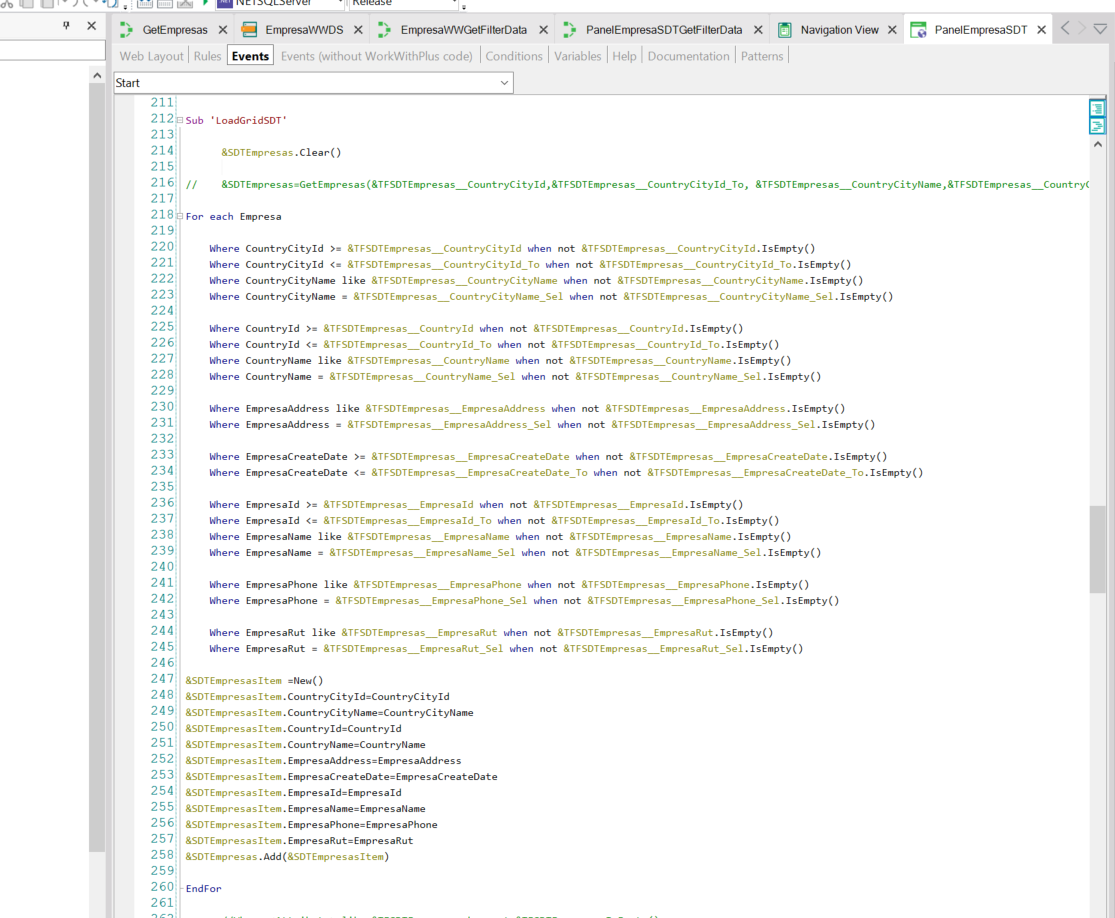Viewport: 1115px width, 918px height.
Task: Click 'CountryCityName like' on line 222
Action: point(305,280)
